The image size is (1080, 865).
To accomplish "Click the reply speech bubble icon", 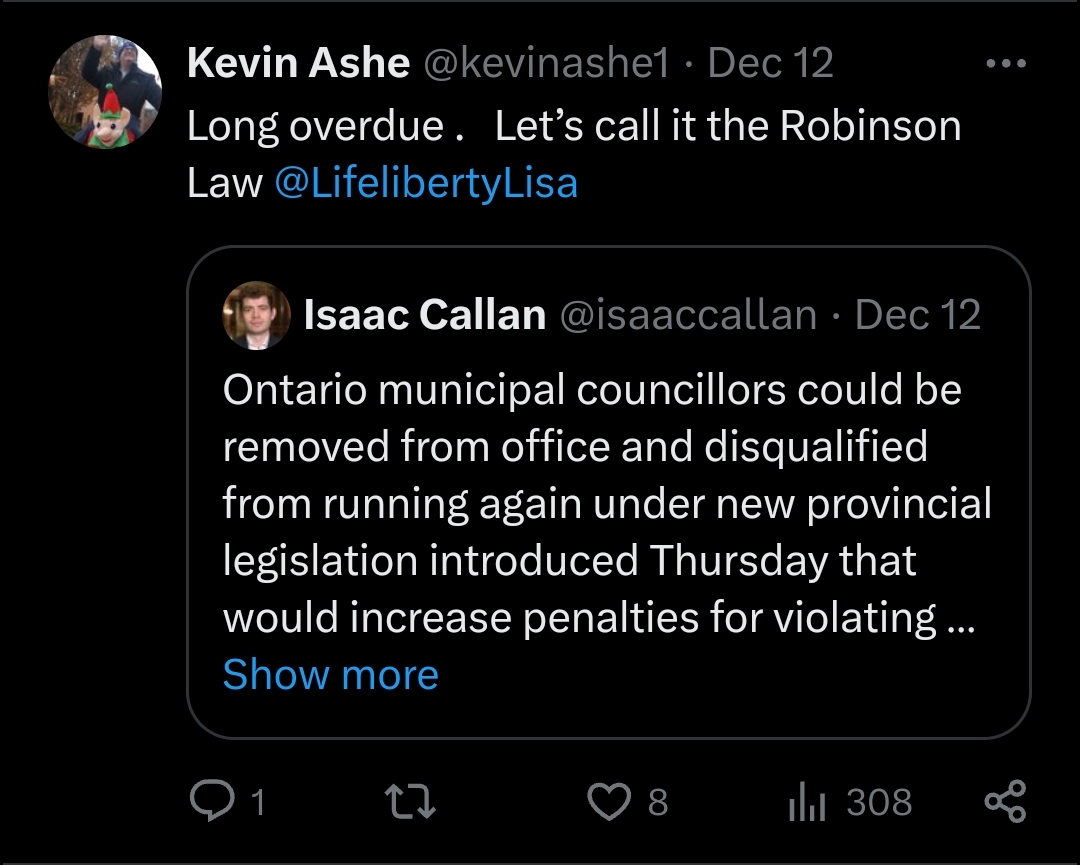I will pyautogui.click(x=211, y=802).
